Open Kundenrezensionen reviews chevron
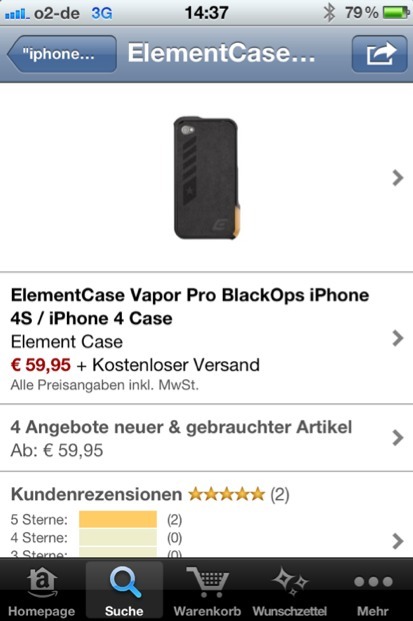This screenshot has height=621, width=413. [398, 541]
